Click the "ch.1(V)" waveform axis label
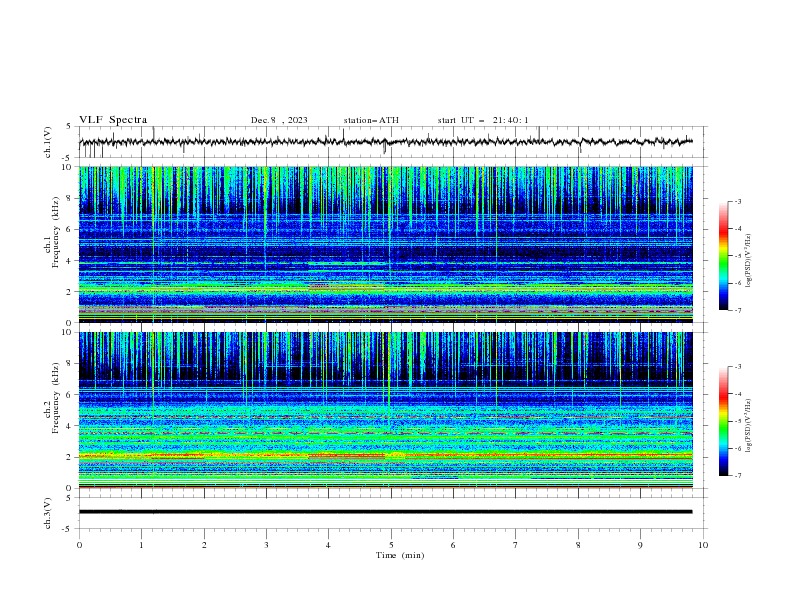792x612 pixels. point(48,142)
